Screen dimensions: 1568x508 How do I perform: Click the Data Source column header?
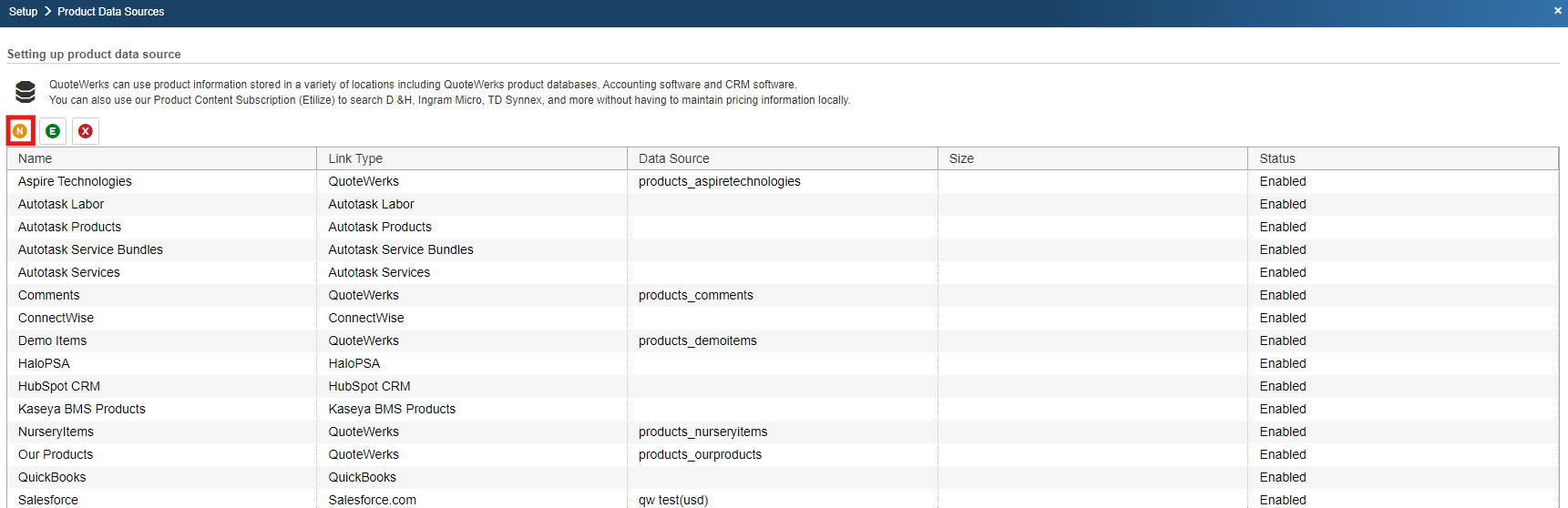pyautogui.click(x=673, y=158)
